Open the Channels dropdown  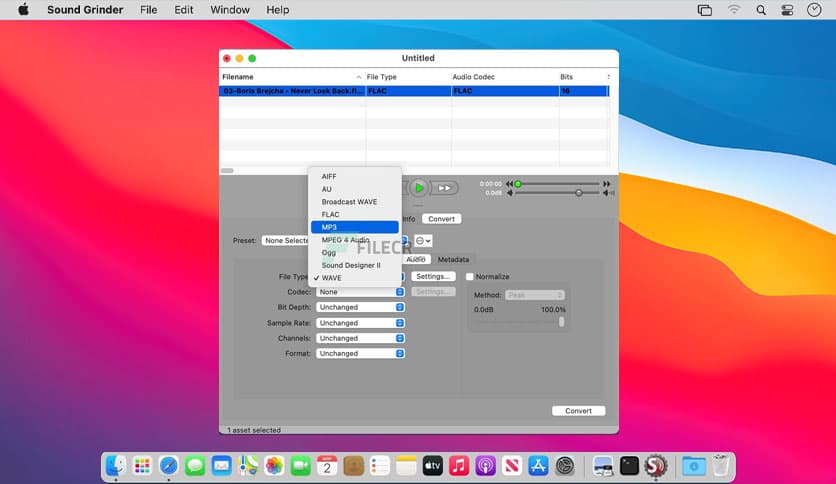click(x=360, y=338)
